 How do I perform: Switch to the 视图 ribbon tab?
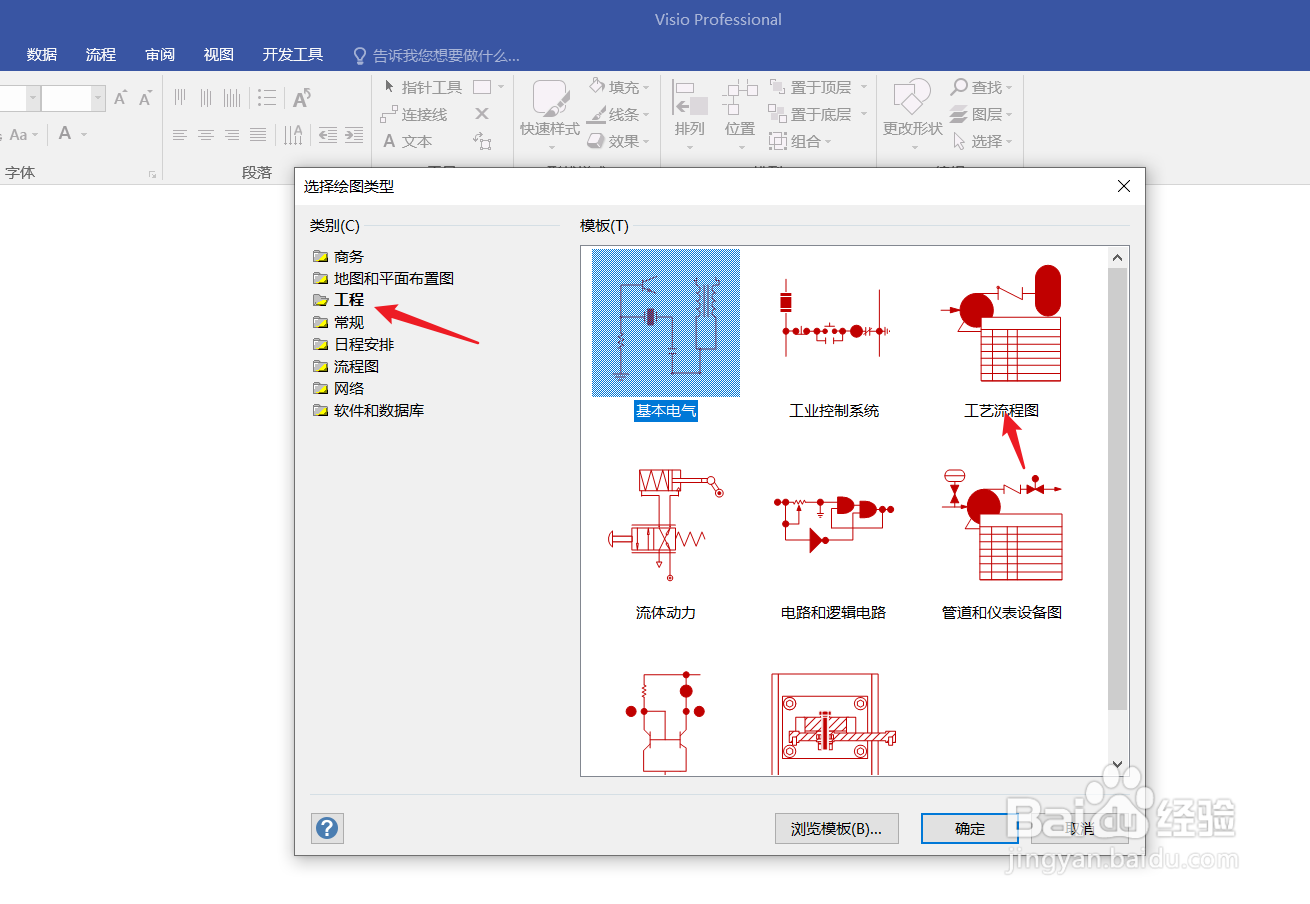coord(217,54)
